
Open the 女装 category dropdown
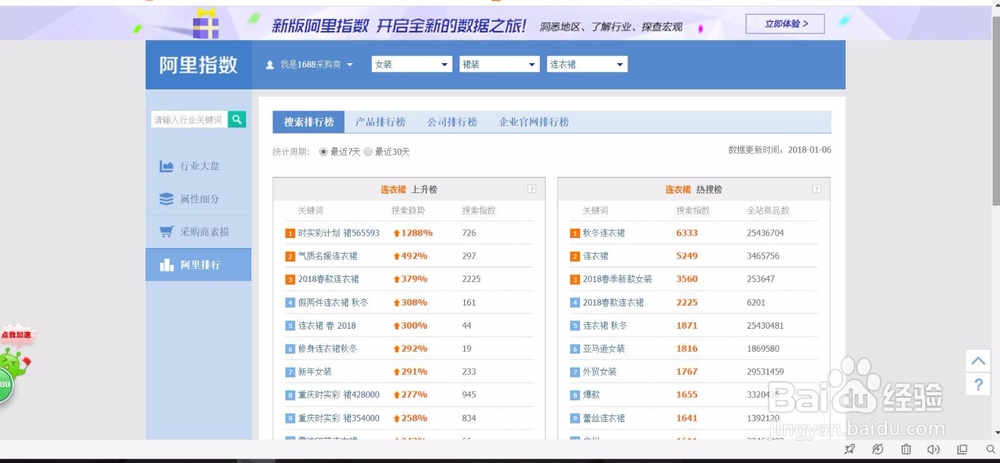pyautogui.click(x=411, y=64)
